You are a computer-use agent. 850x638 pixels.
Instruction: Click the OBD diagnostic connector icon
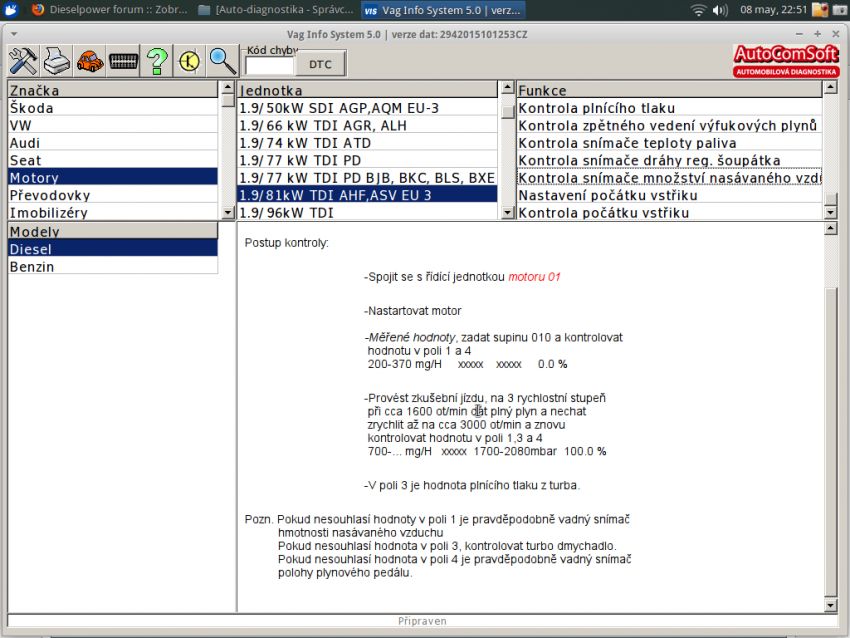coord(123,61)
